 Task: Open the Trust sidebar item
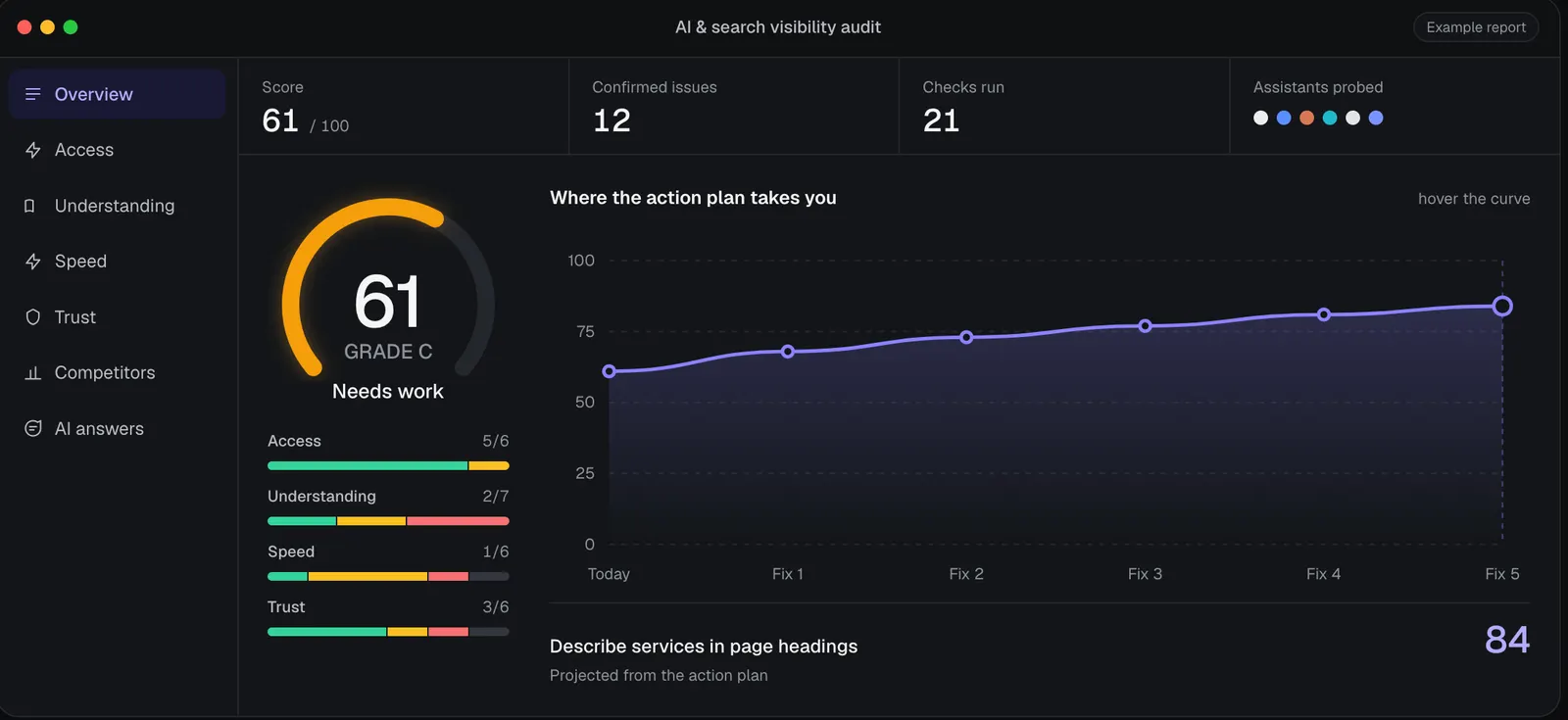(x=117, y=317)
